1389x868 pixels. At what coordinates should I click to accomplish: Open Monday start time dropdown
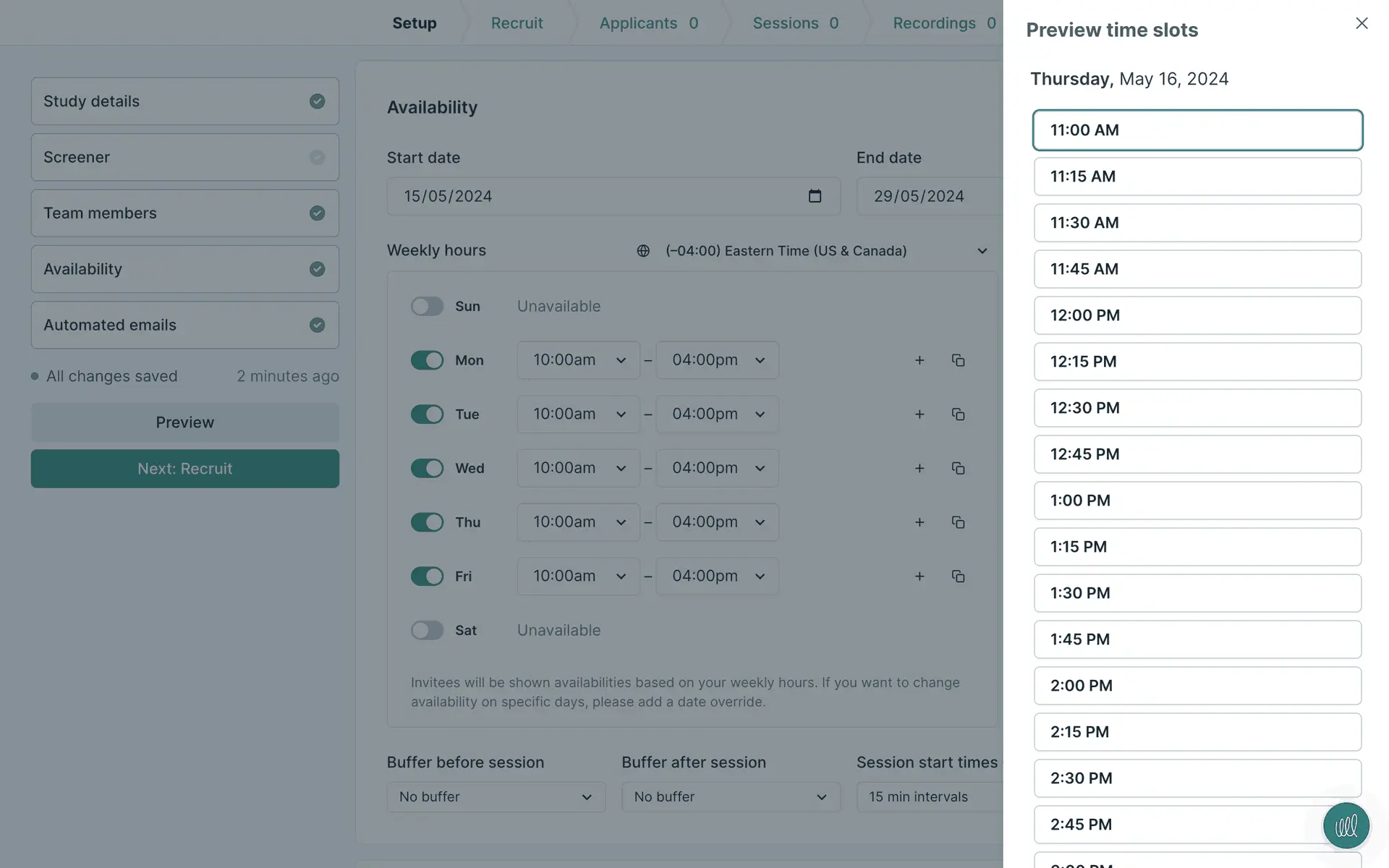[578, 360]
